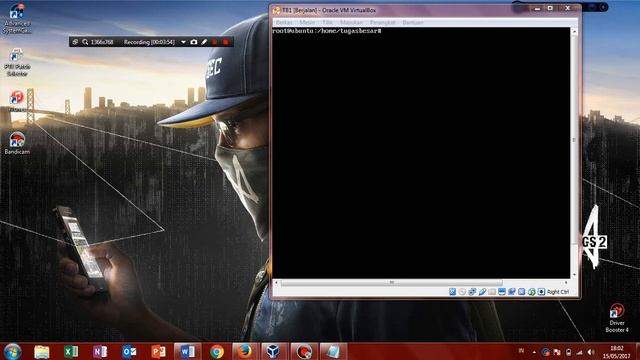
Task: Open PowerPoint from the taskbar
Action: point(158,351)
